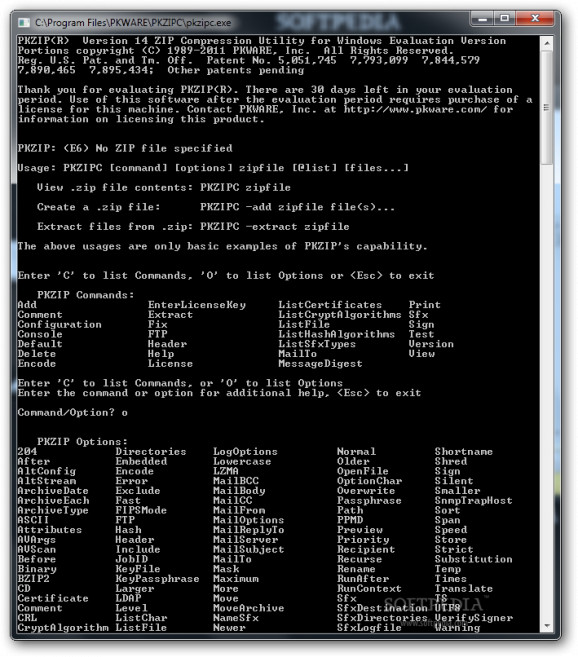Click the MailReplyTo option entry
The image size is (578, 657).
(249, 530)
